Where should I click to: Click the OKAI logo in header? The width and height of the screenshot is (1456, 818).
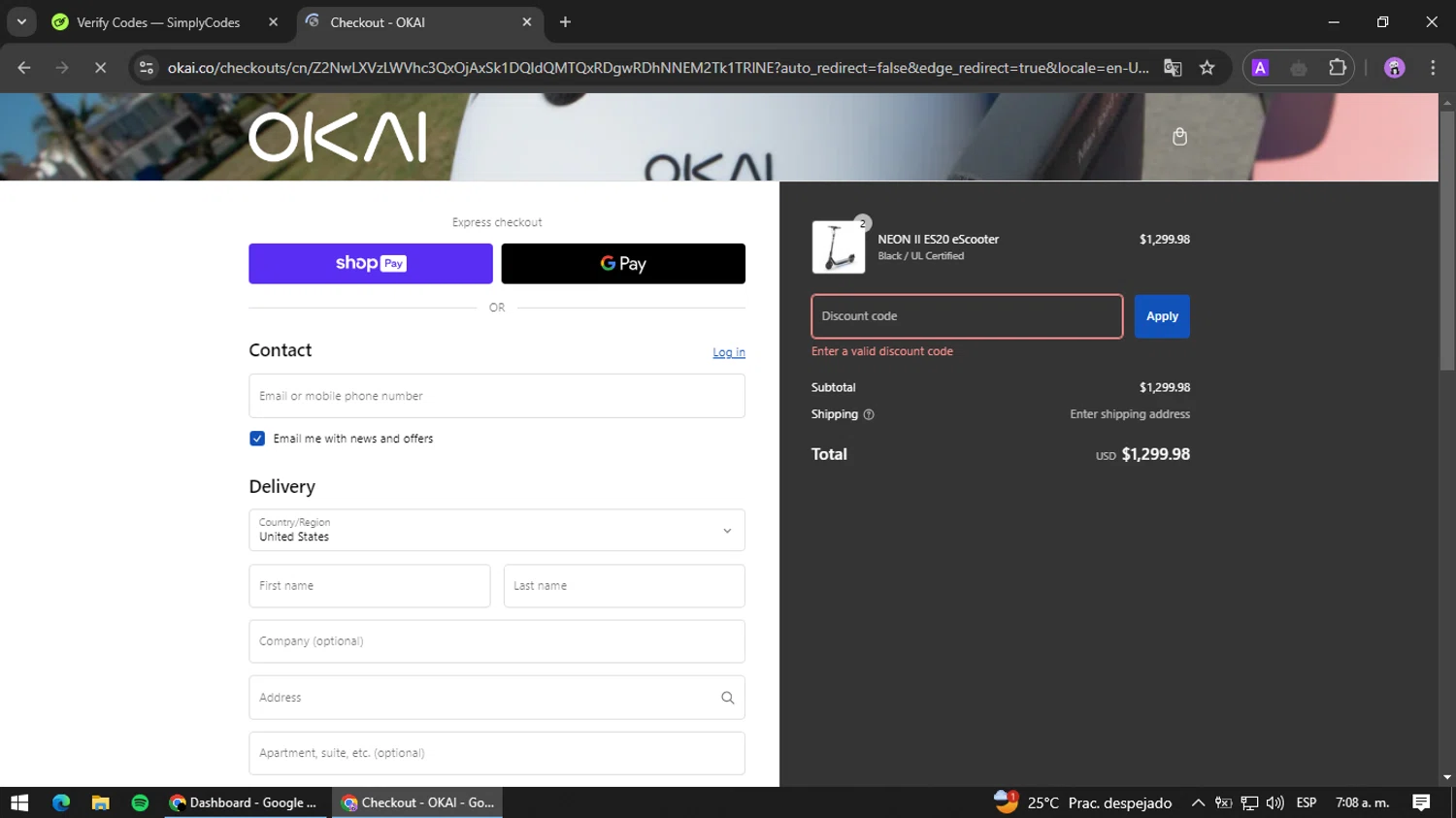click(337, 137)
